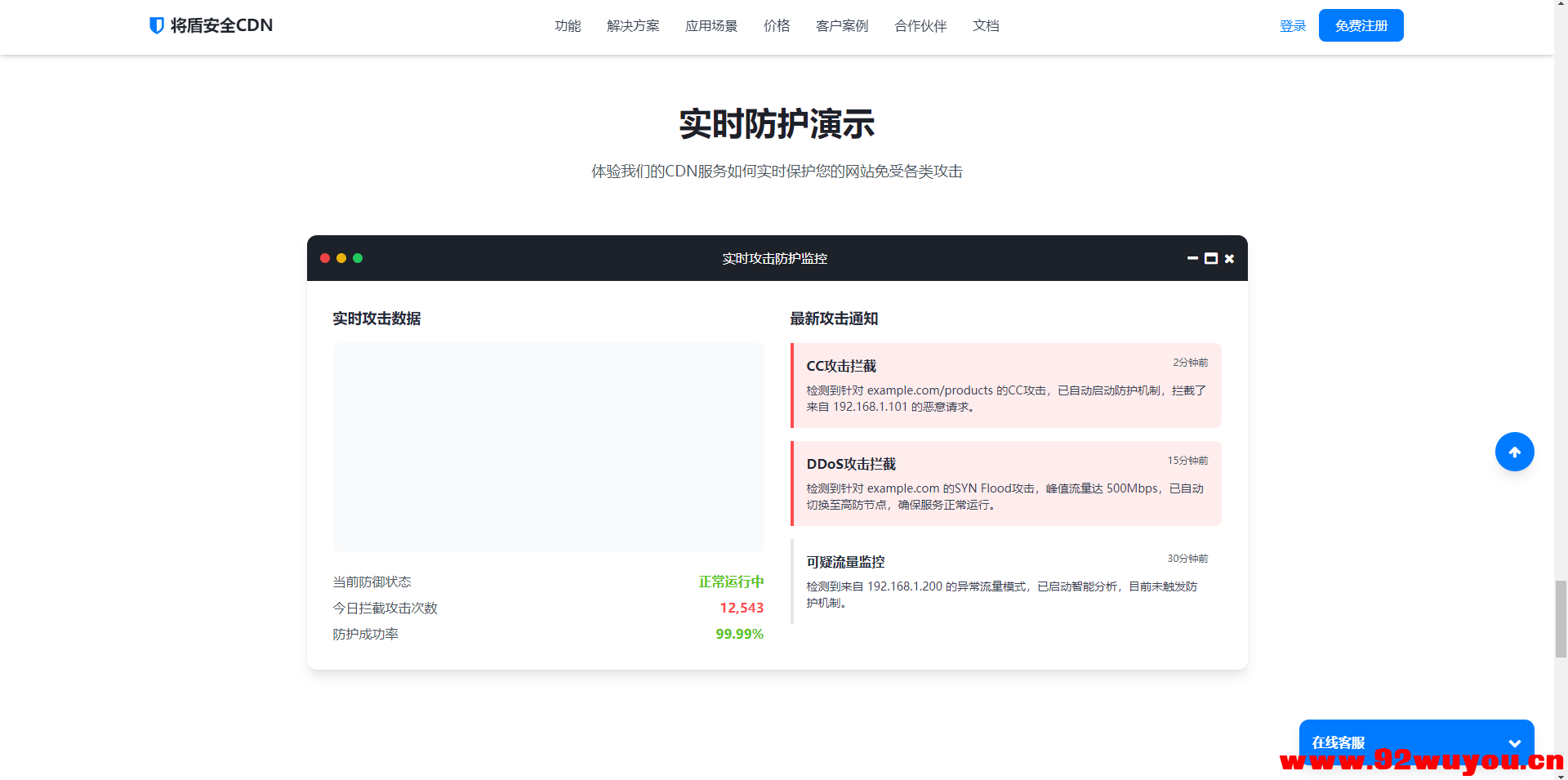
Task: Click the yellow traffic-light dot on the demo window
Action: [x=341, y=258]
